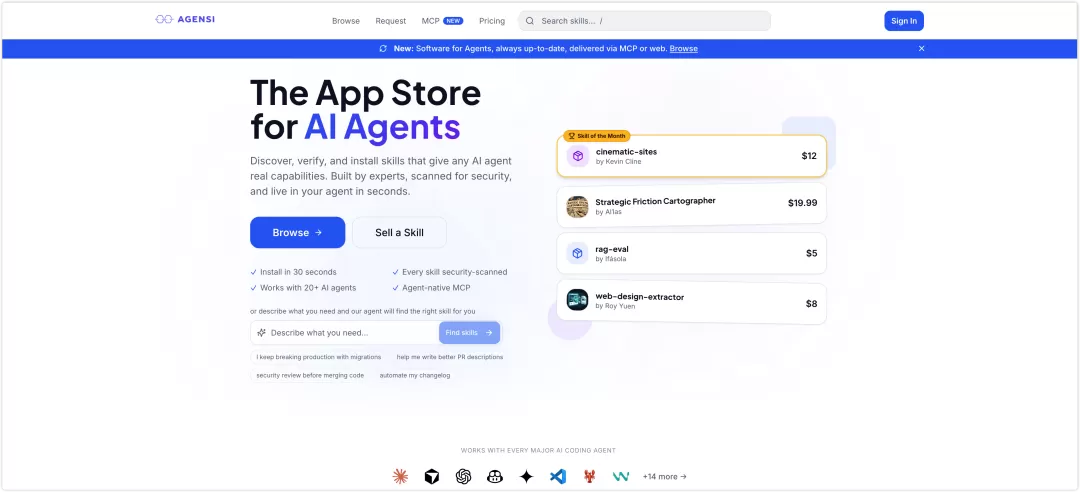Click the $8 price on web-design-extractor
The width and height of the screenshot is (1080, 492).
click(811, 303)
